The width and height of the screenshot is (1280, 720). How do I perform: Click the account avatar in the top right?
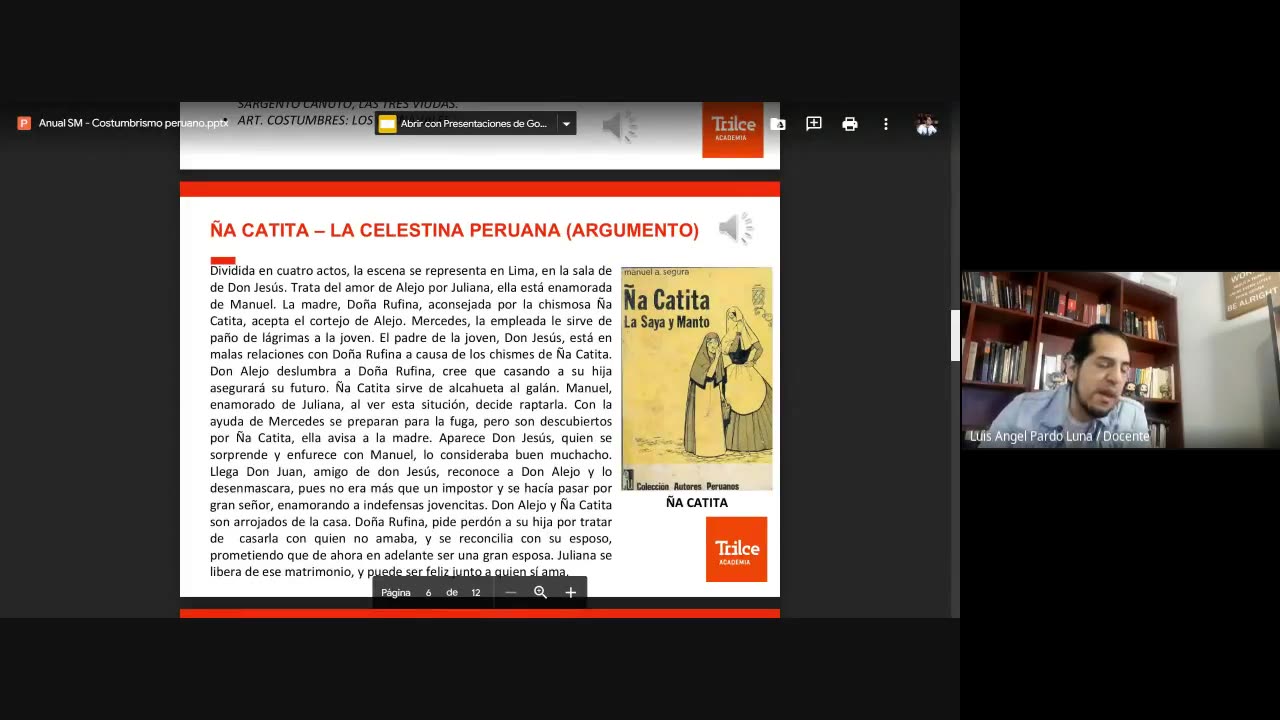(x=927, y=124)
